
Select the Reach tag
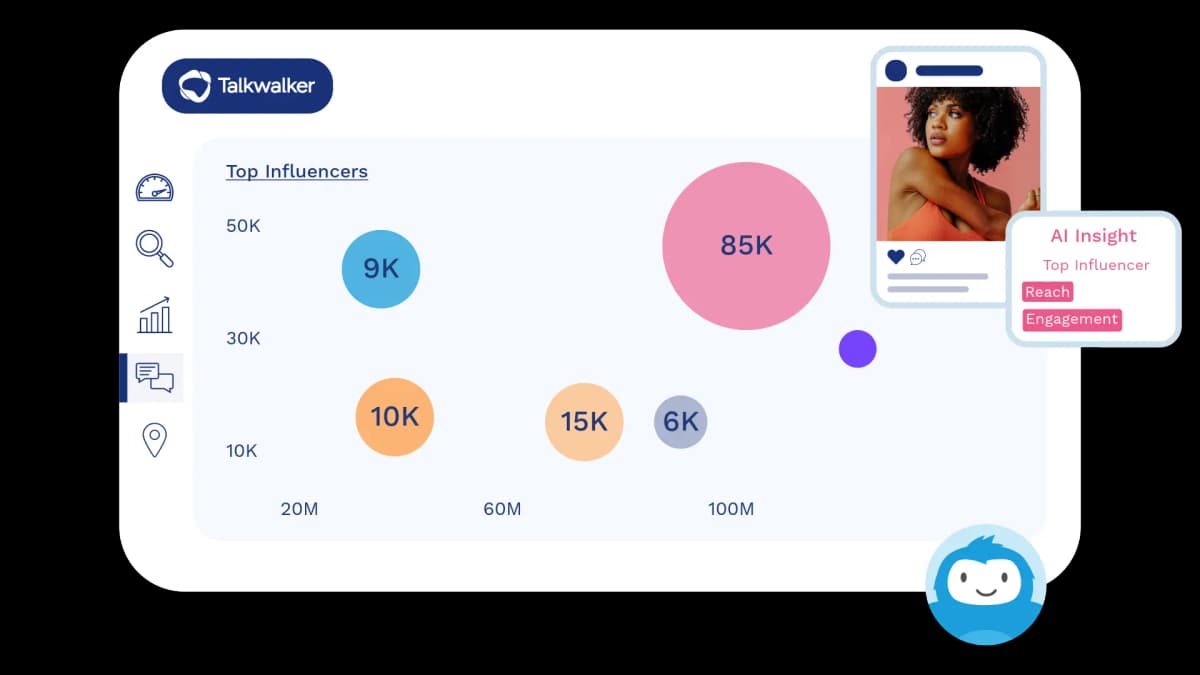point(1047,292)
